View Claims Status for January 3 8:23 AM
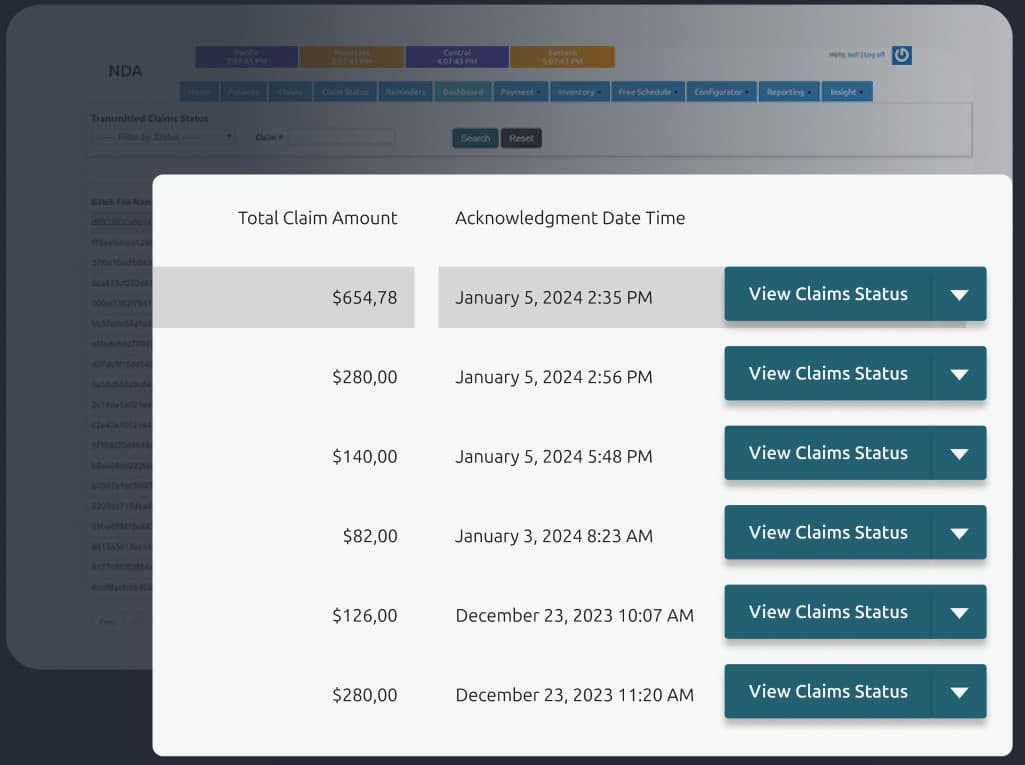The image size is (1025, 765). coord(827,533)
